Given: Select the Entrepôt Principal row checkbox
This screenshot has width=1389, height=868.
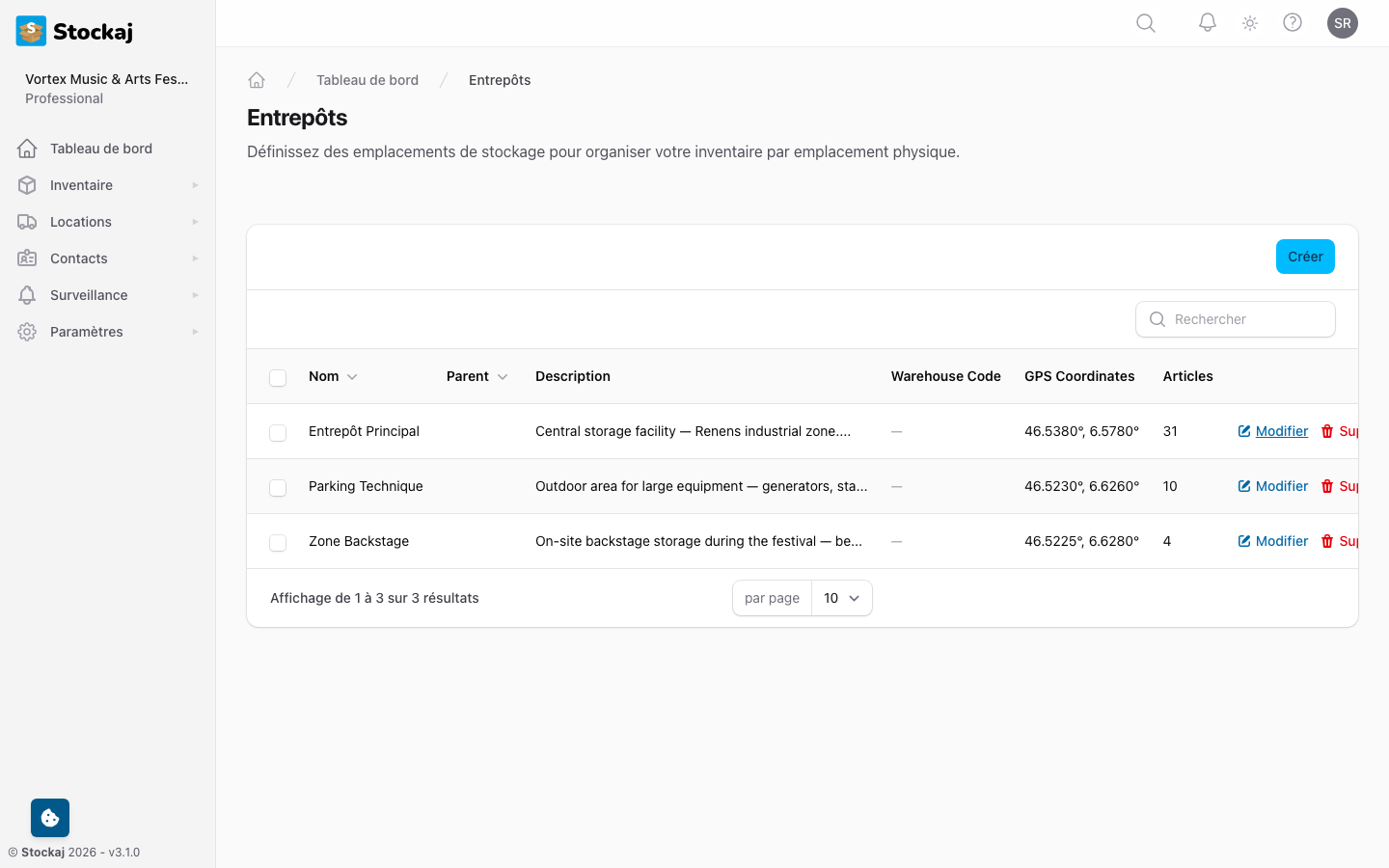Looking at the screenshot, I should click(278, 433).
